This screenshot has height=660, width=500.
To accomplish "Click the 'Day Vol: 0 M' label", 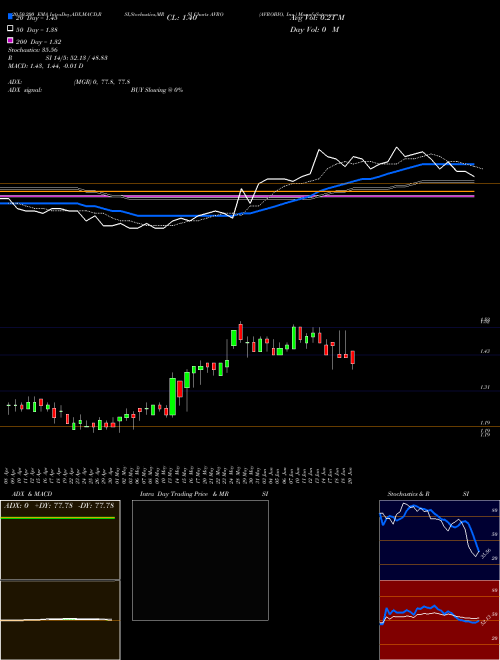I will point(314,29).
